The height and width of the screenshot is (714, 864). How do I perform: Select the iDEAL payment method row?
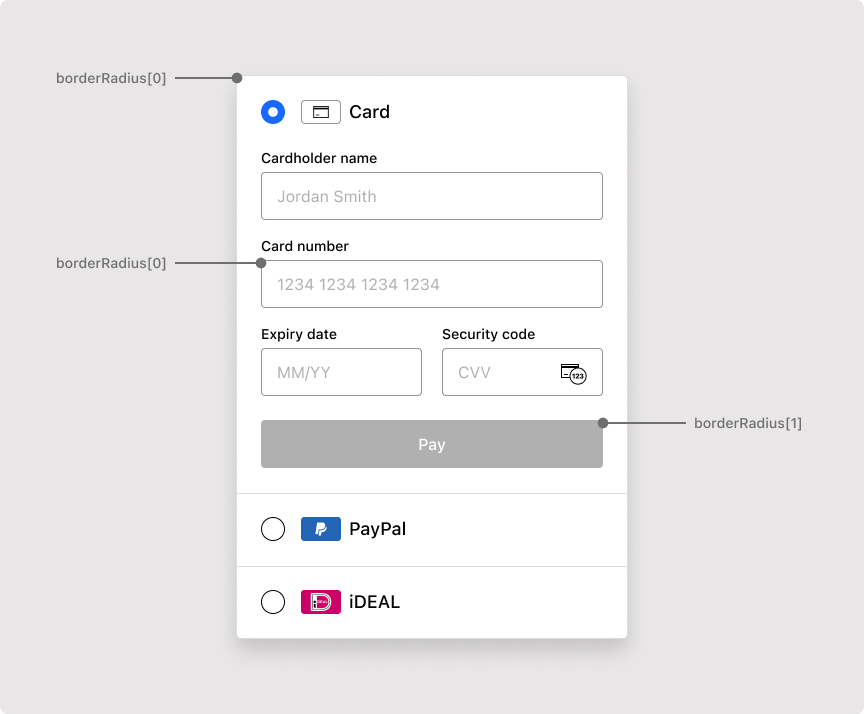click(432, 602)
